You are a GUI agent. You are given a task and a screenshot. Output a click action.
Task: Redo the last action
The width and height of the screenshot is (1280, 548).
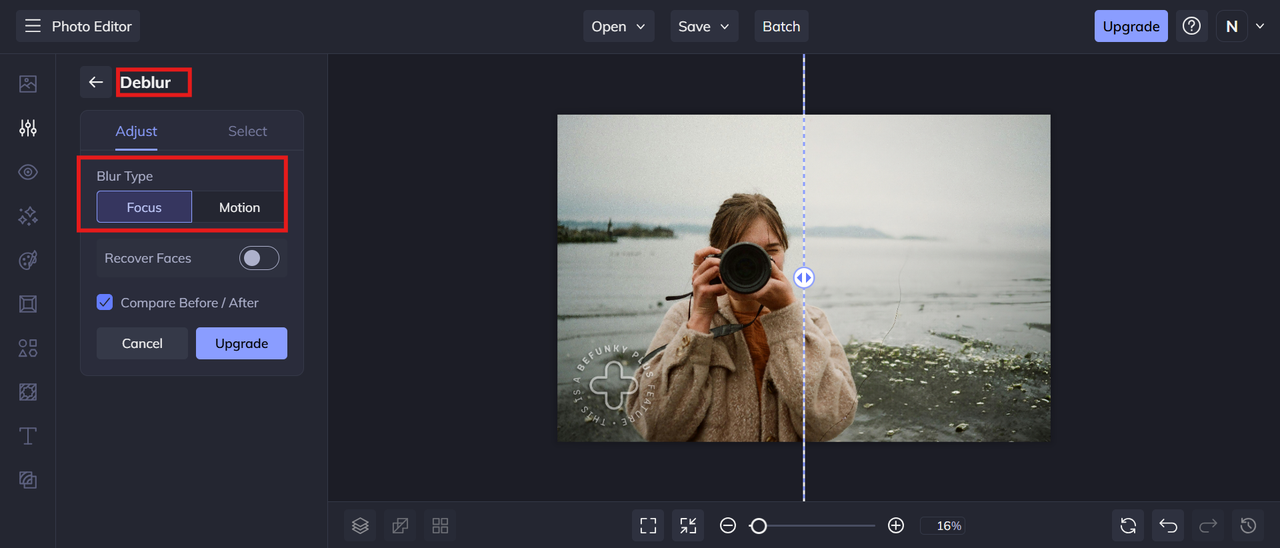(1208, 525)
